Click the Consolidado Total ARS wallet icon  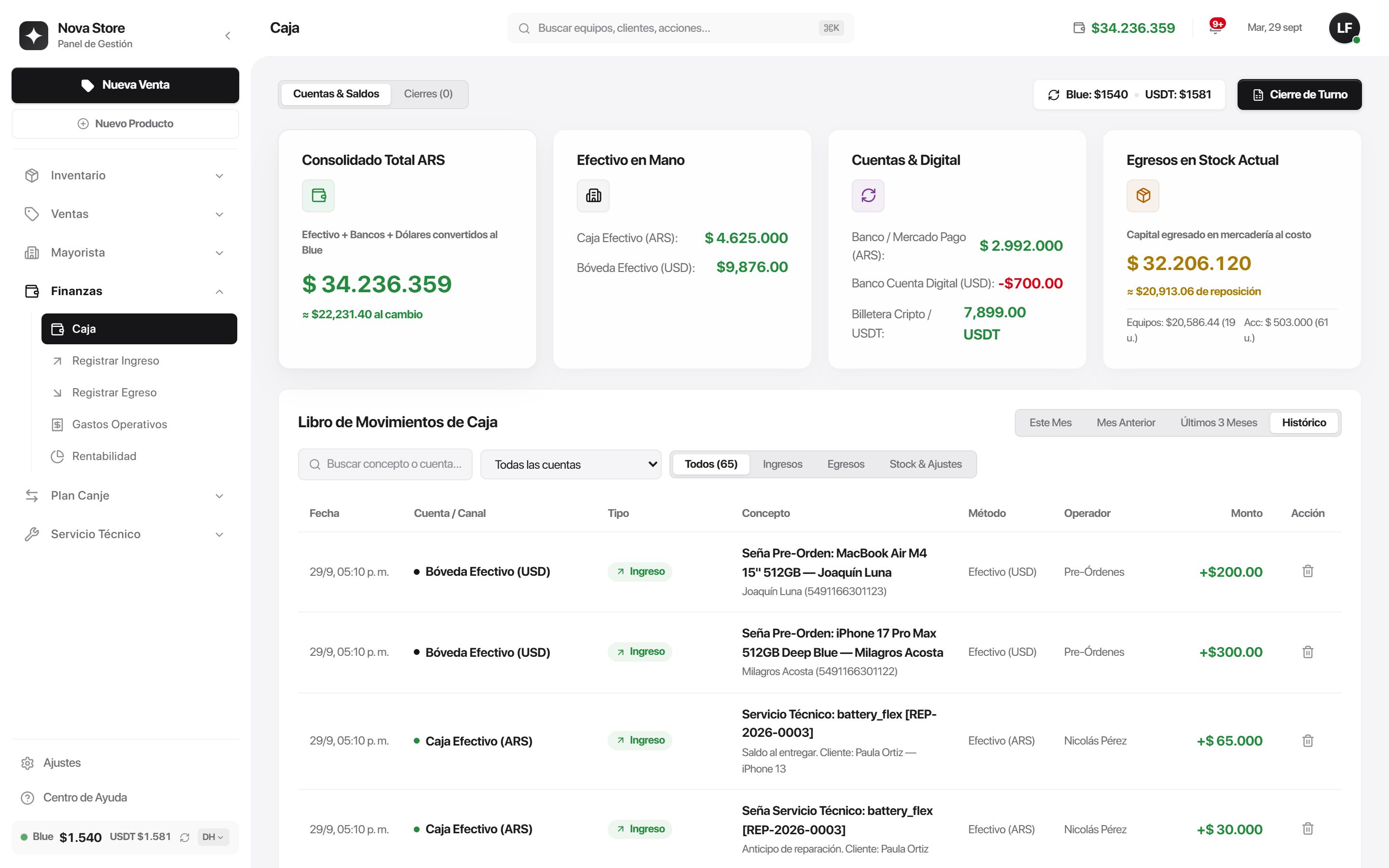click(318, 195)
